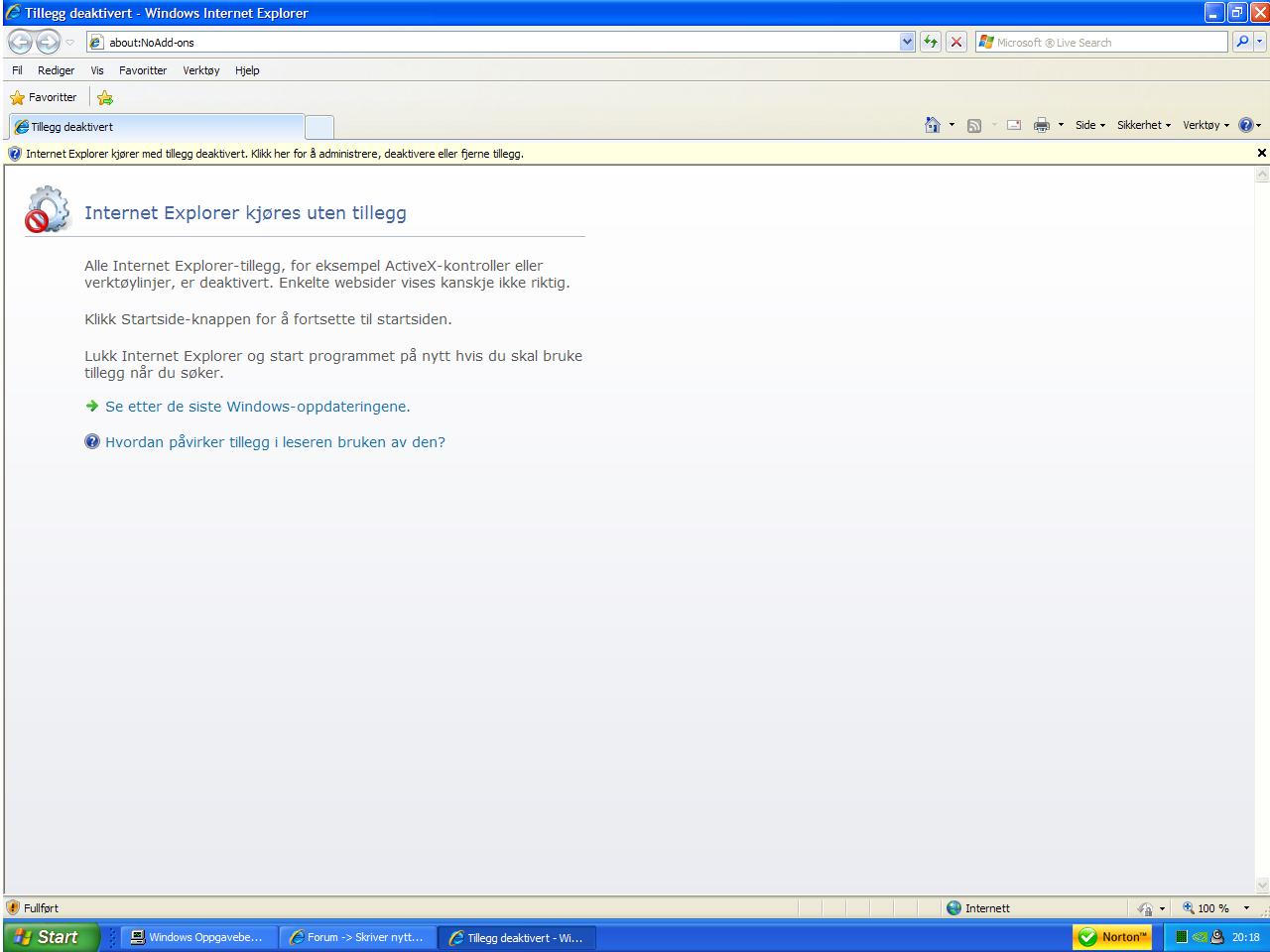Image resolution: width=1270 pixels, height=952 pixels.
Task: Open the Verktøy menu in menu bar
Action: pyautogui.click(x=201, y=70)
